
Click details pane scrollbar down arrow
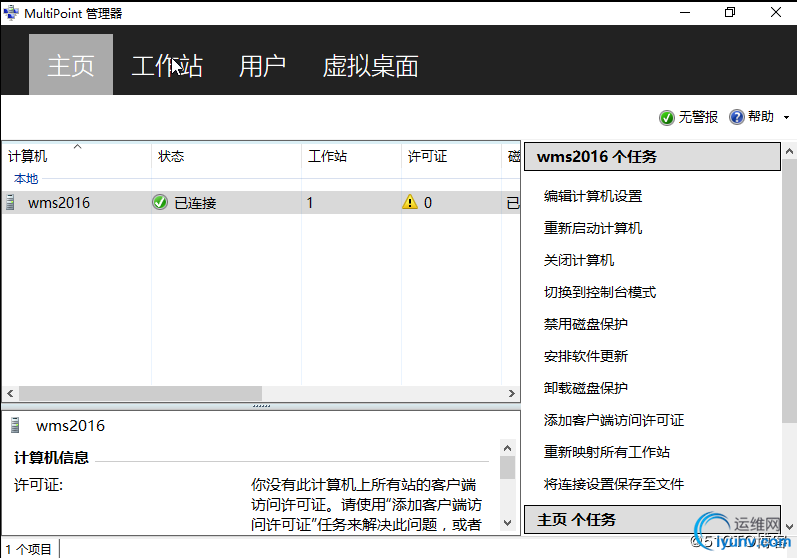coord(507,522)
